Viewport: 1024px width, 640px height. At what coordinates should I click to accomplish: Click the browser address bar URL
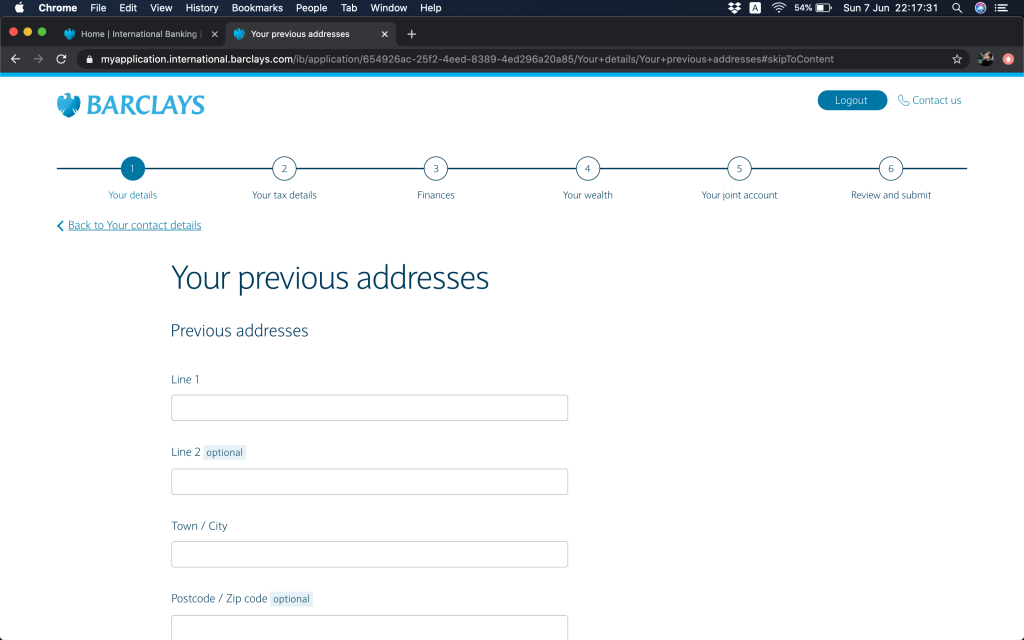tap(467, 59)
